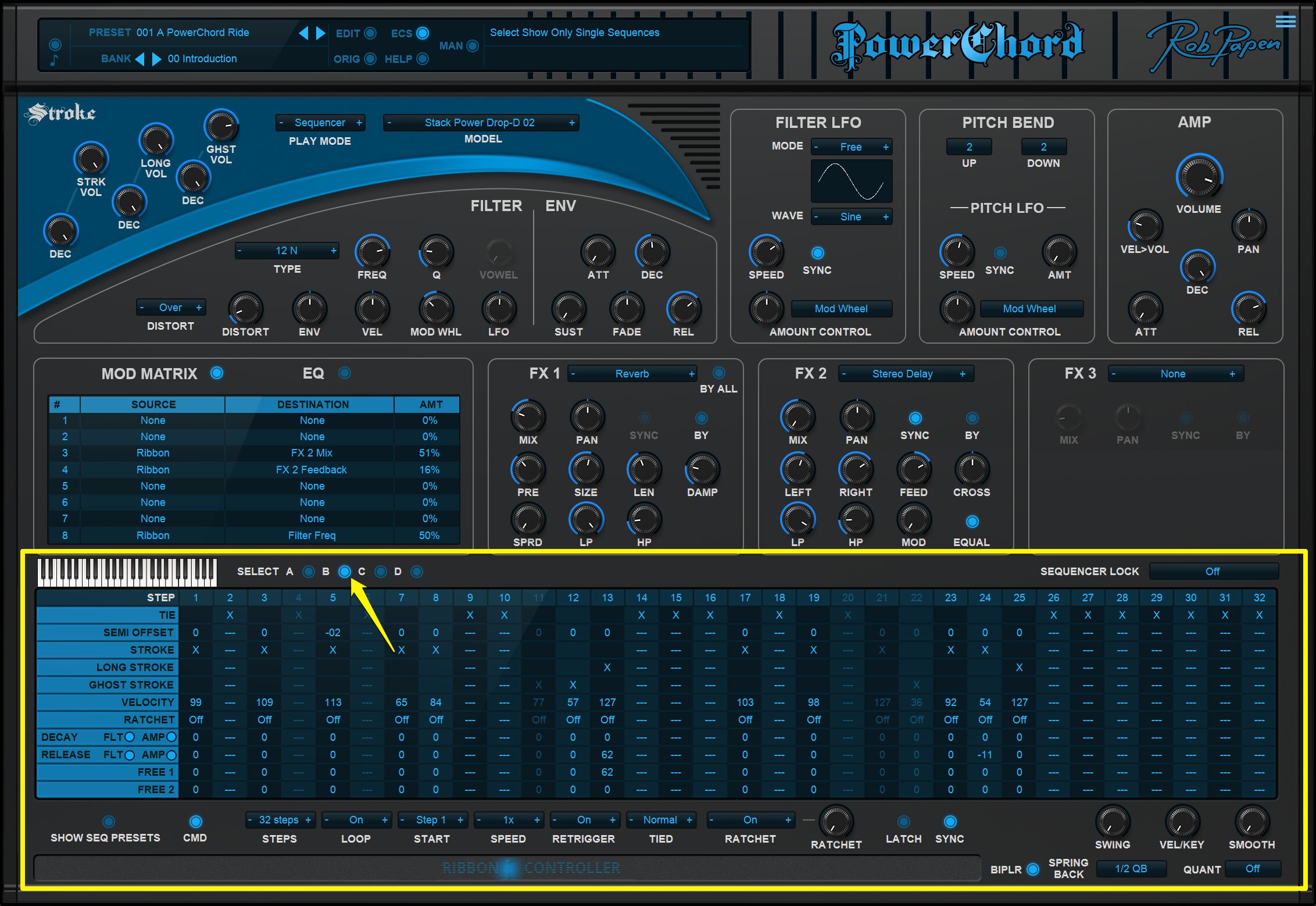Toggle the sequencer LATCH button
This screenshot has width=1316, height=906.
903,822
